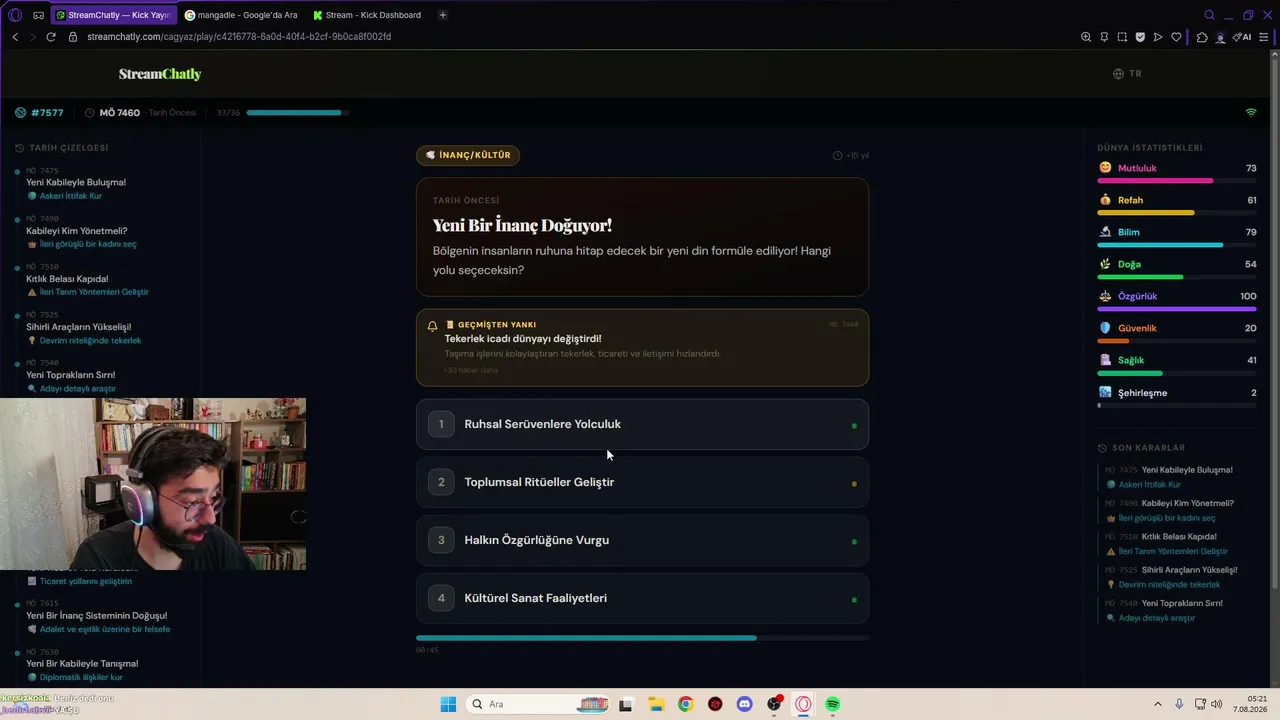Click the send/flow arrow icon
The image size is (1280, 720).
click(x=1158, y=37)
